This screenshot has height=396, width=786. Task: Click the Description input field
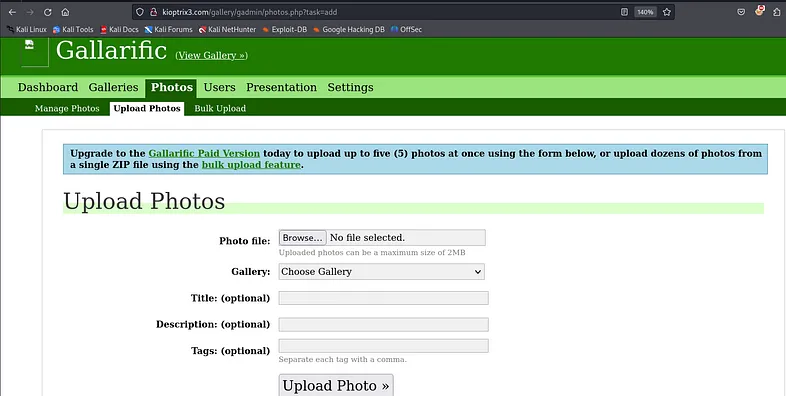[x=383, y=324]
